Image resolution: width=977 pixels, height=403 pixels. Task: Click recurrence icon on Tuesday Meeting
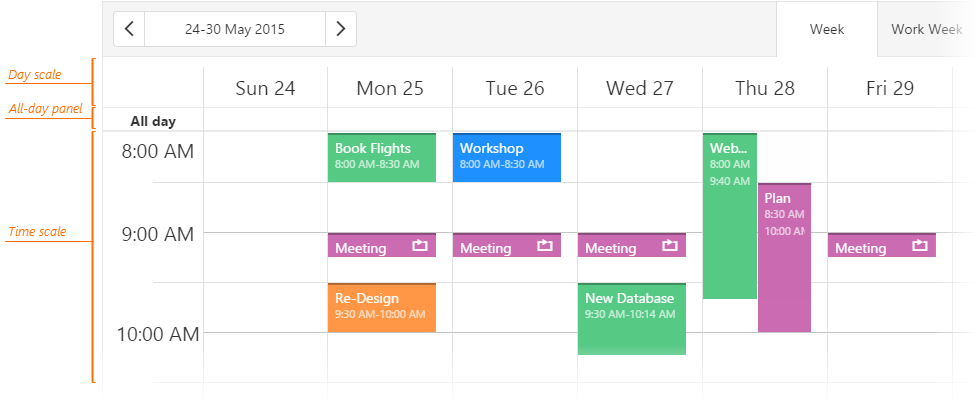[x=545, y=245]
